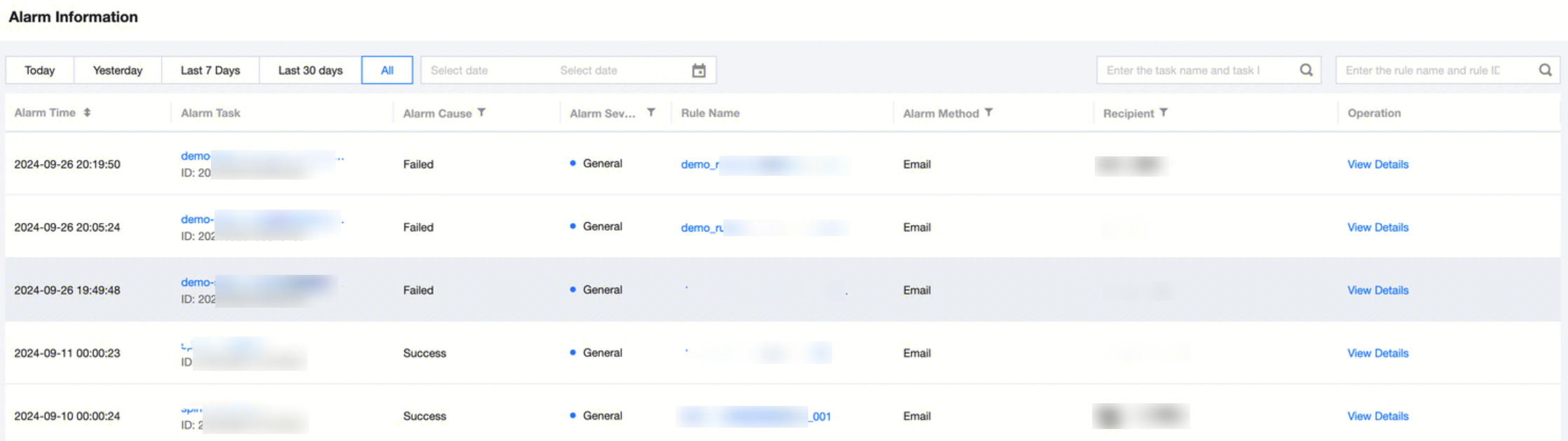
Task: Open the Alarm Method filter icon
Action: (988, 112)
